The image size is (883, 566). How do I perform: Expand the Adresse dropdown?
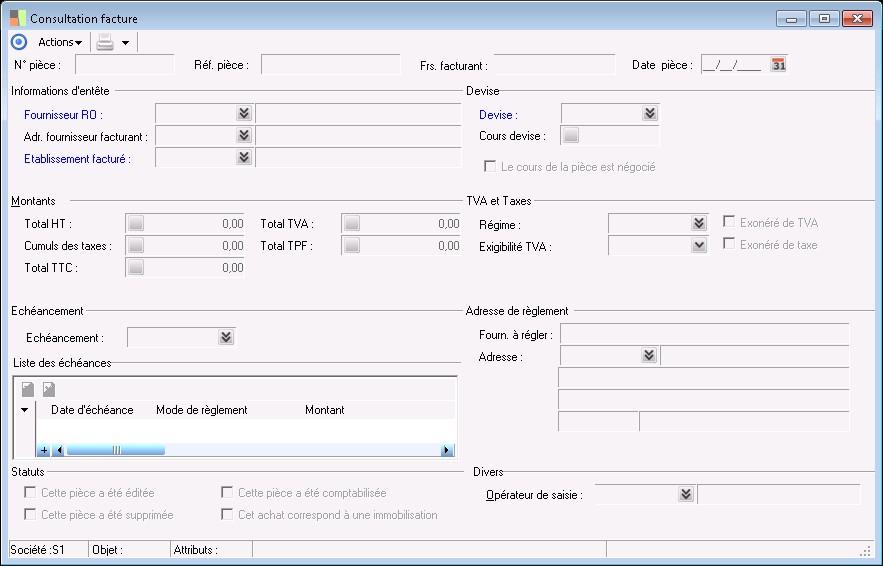(649, 355)
